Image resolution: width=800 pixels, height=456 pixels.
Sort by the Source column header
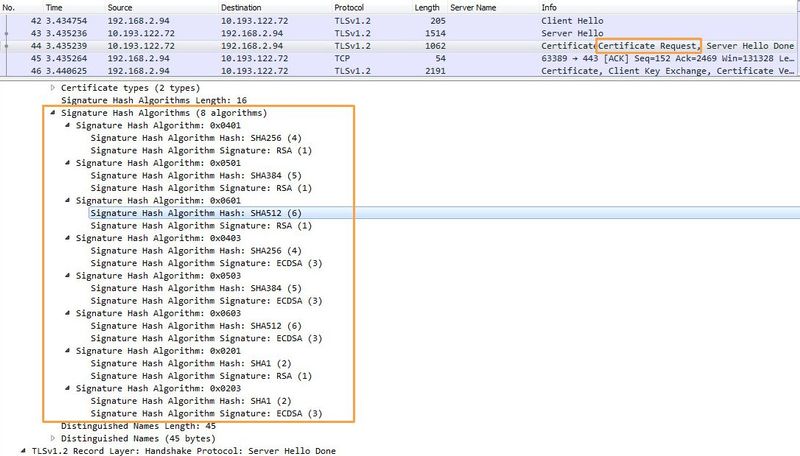(x=120, y=8)
